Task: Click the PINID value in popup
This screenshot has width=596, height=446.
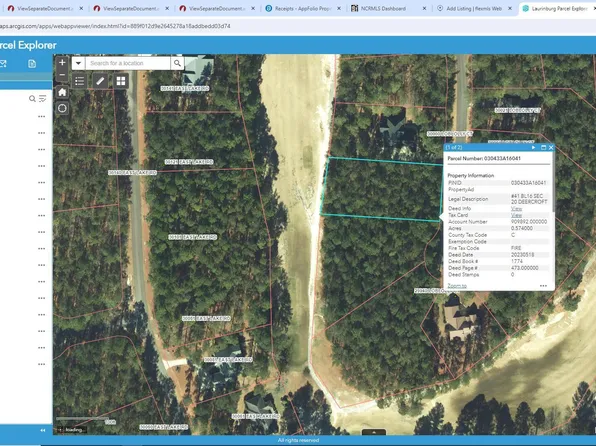Action: click(x=528, y=183)
